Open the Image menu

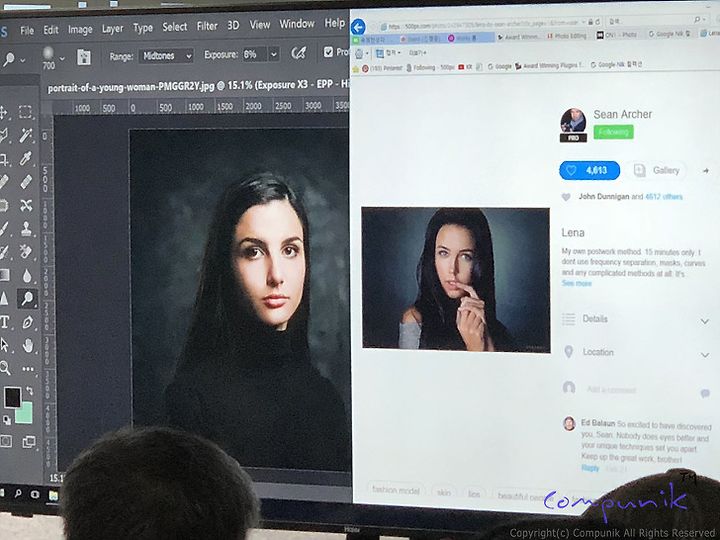80,29
